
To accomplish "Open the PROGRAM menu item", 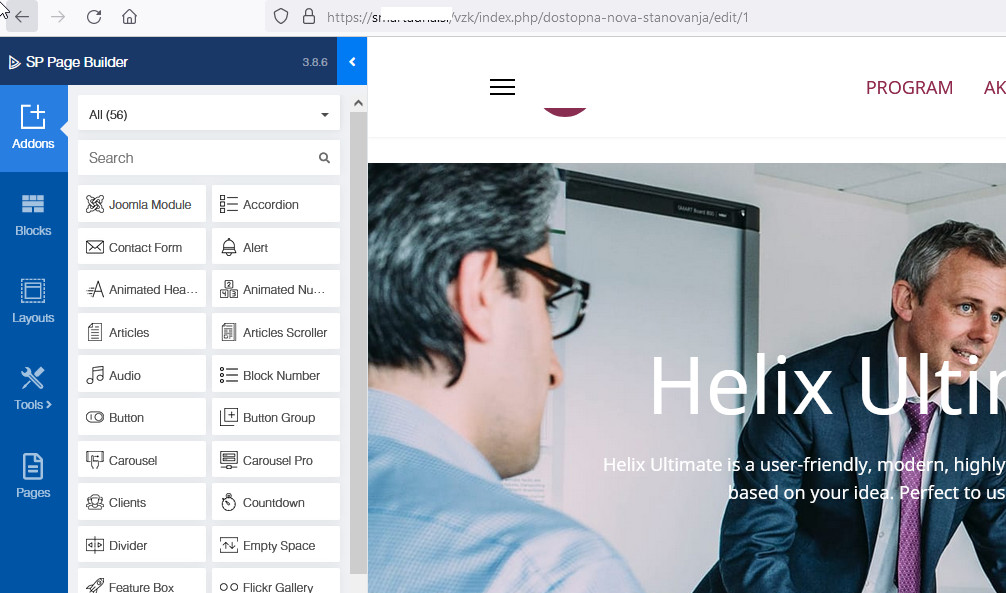I will coord(909,88).
